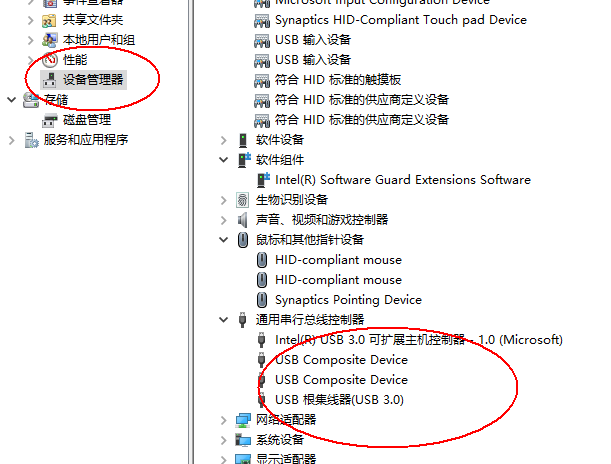Expand the 系统设备 category
The height and width of the screenshot is (464, 611).
coord(223,440)
